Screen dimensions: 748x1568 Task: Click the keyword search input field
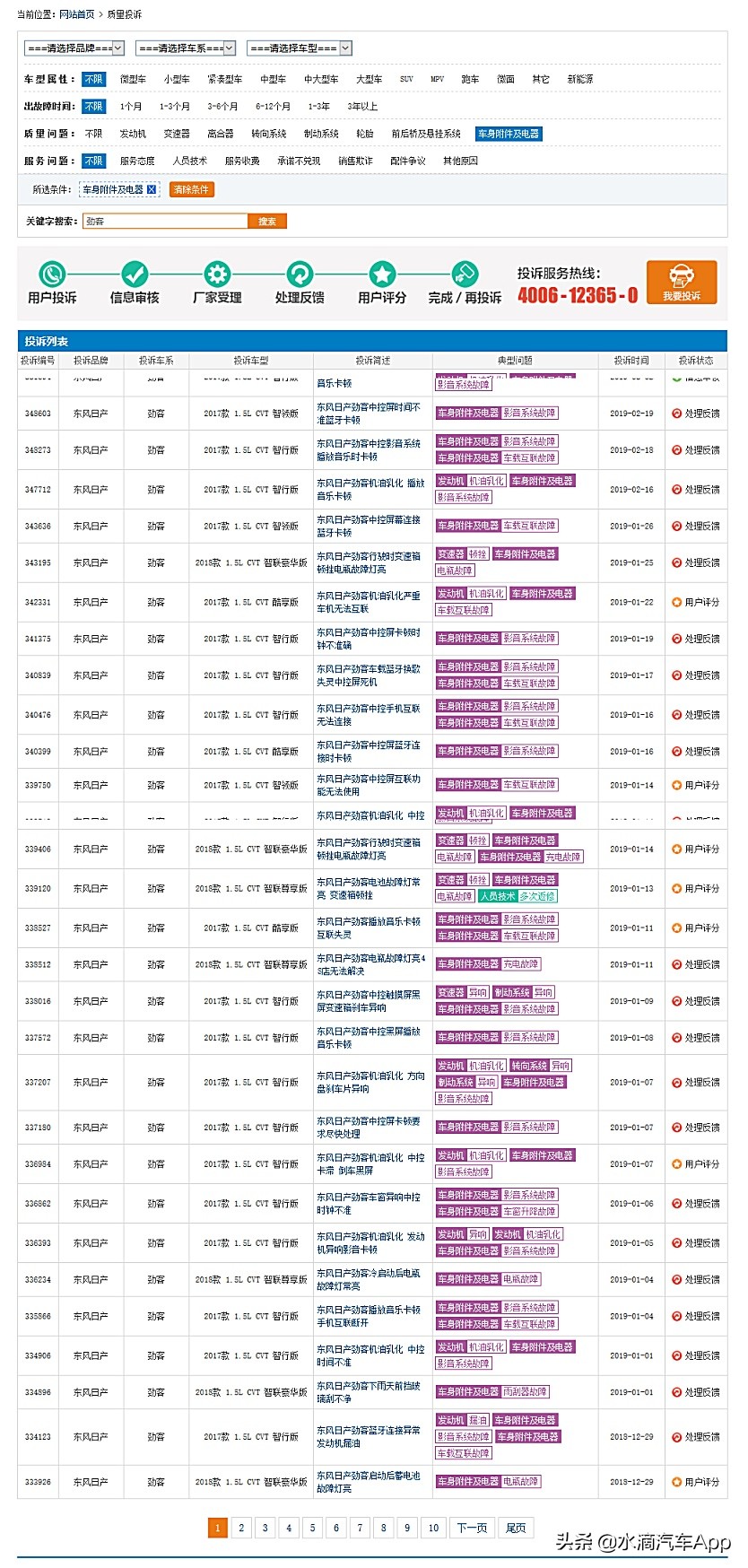(164, 221)
